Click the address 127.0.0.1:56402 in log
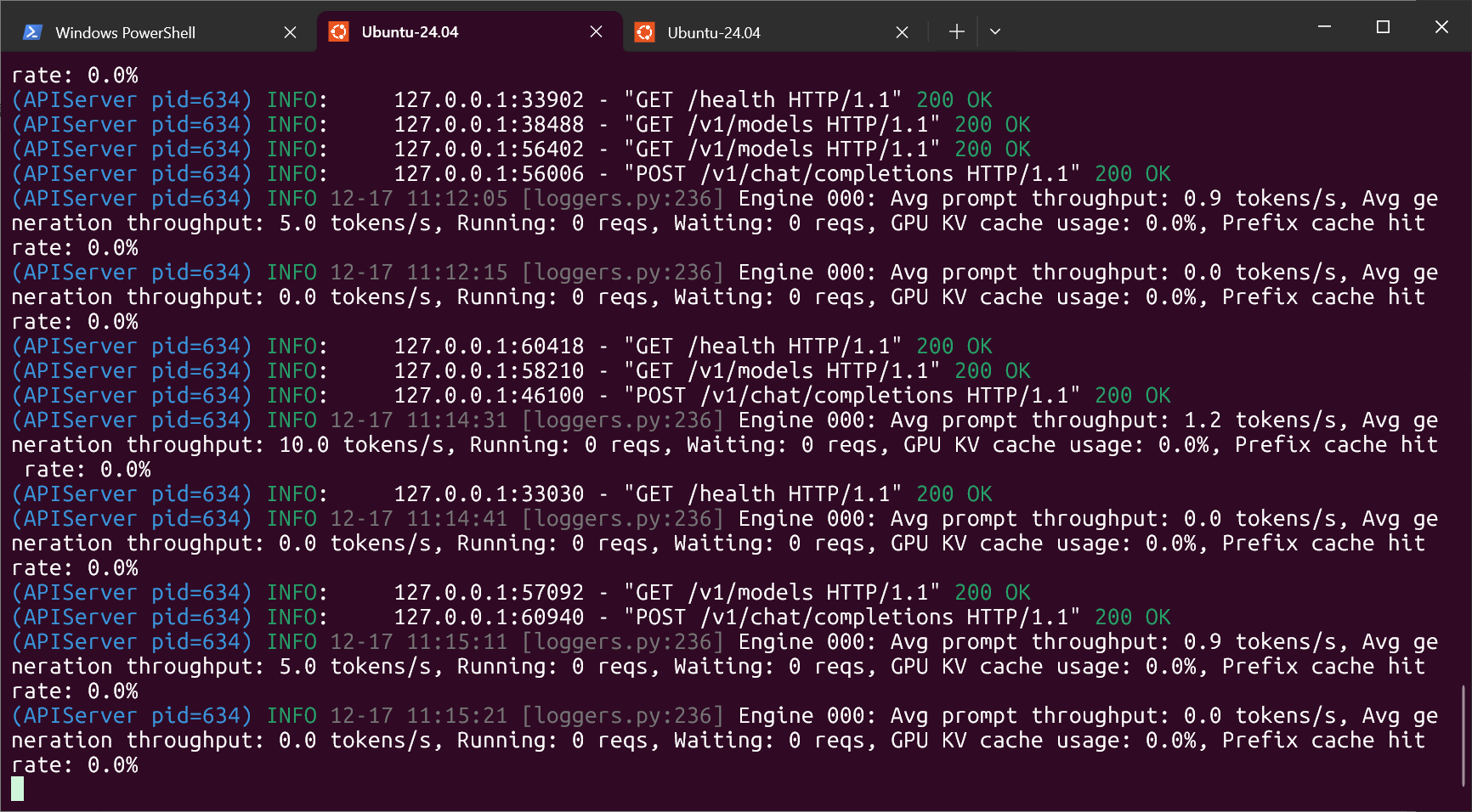Screen dimensions: 1472x812 click(489, 149)
